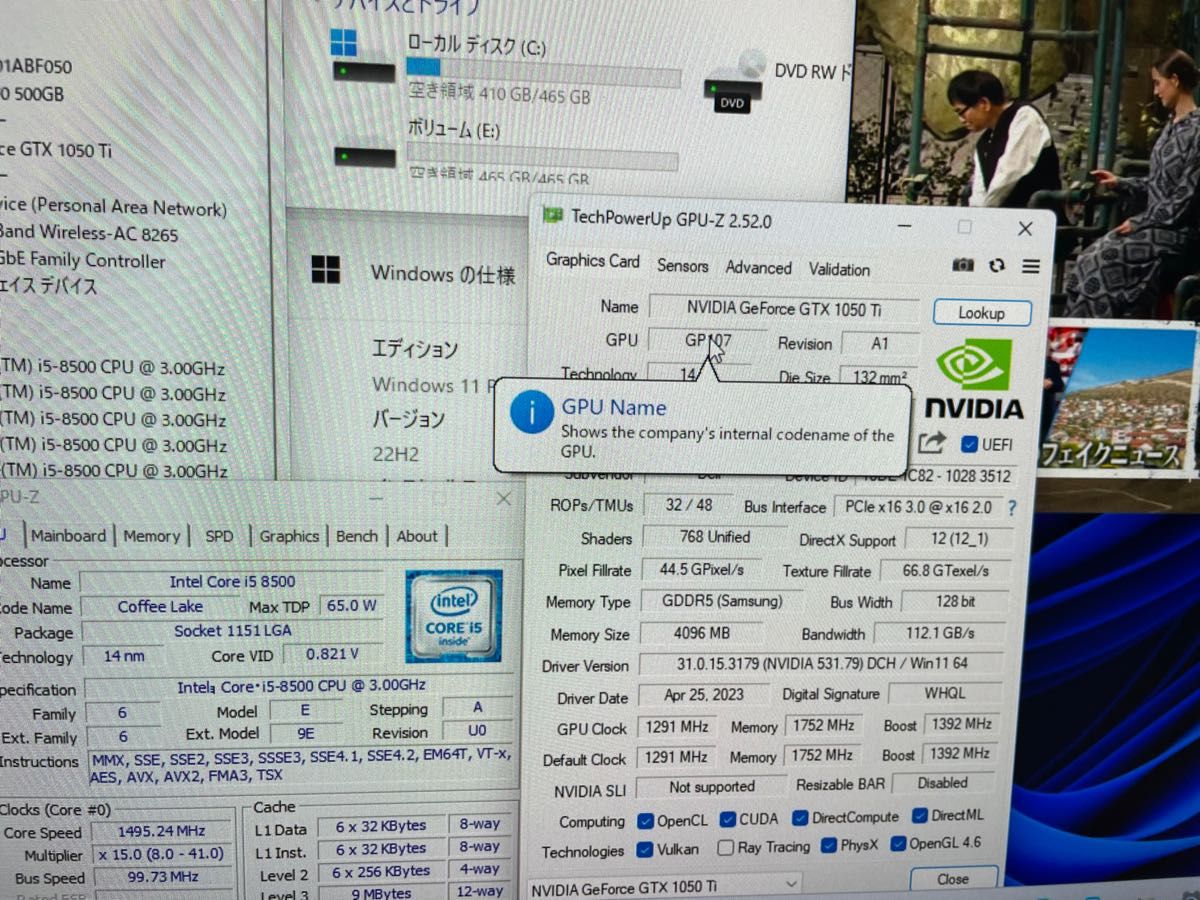
Task: Click the Volume (E:) usage bar
Action: click(542, 155)
